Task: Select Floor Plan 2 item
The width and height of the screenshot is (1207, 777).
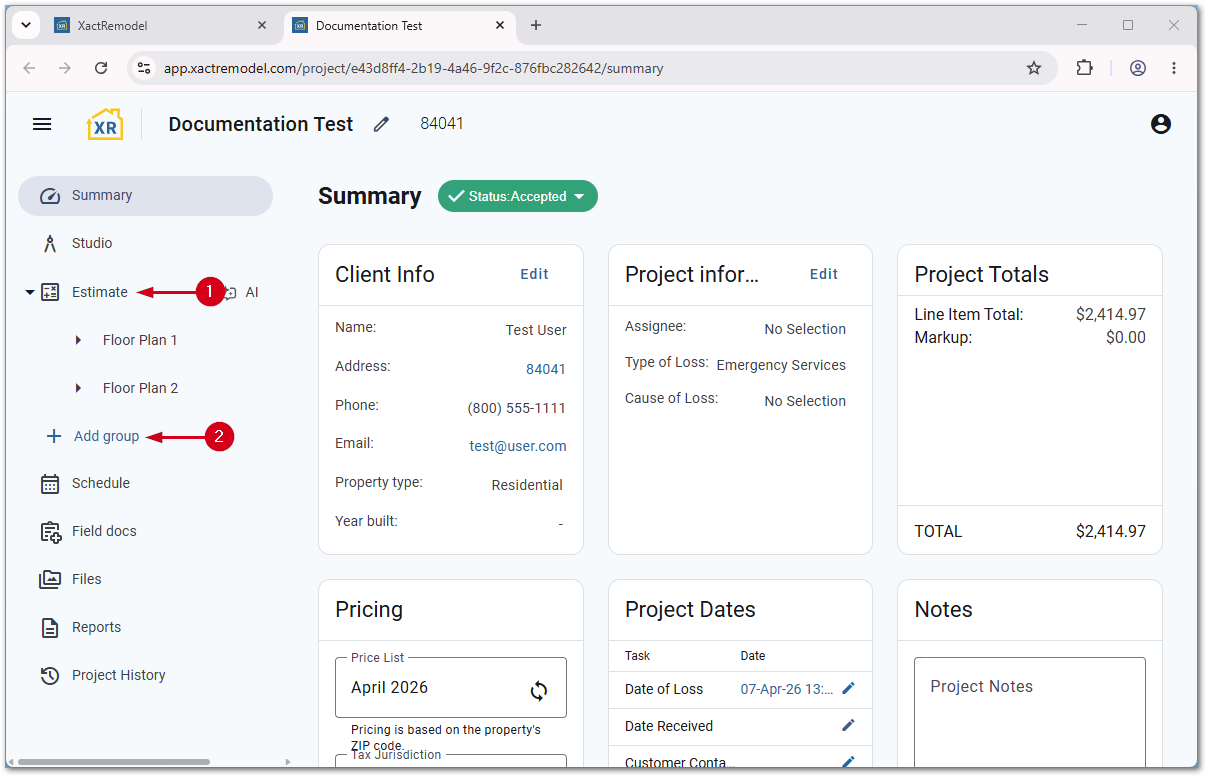Action: tap(140, 388)
